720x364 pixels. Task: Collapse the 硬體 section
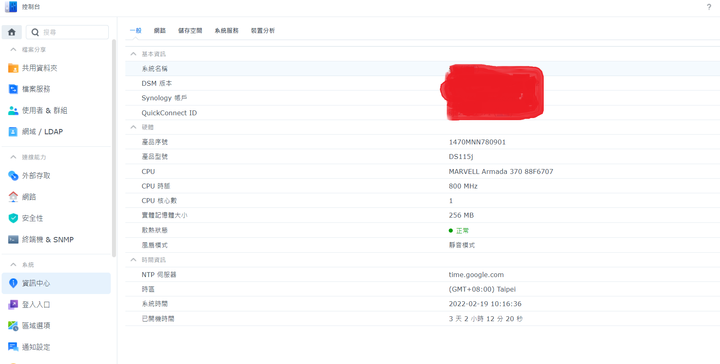(134, 127)
